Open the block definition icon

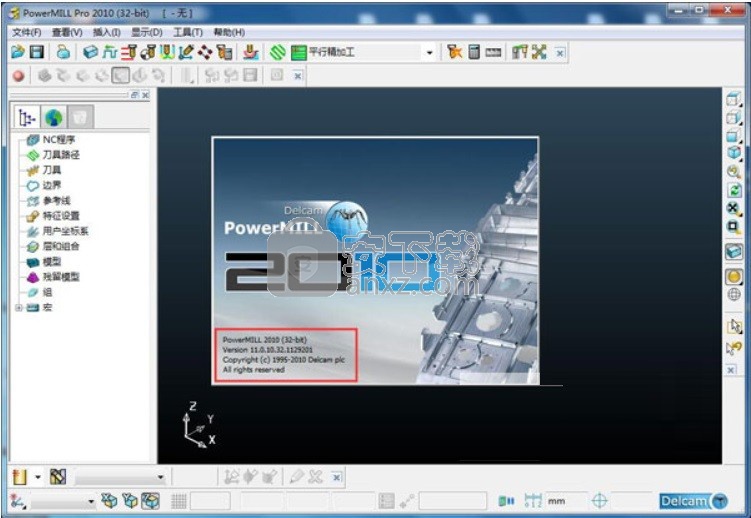tap(91, 52)
